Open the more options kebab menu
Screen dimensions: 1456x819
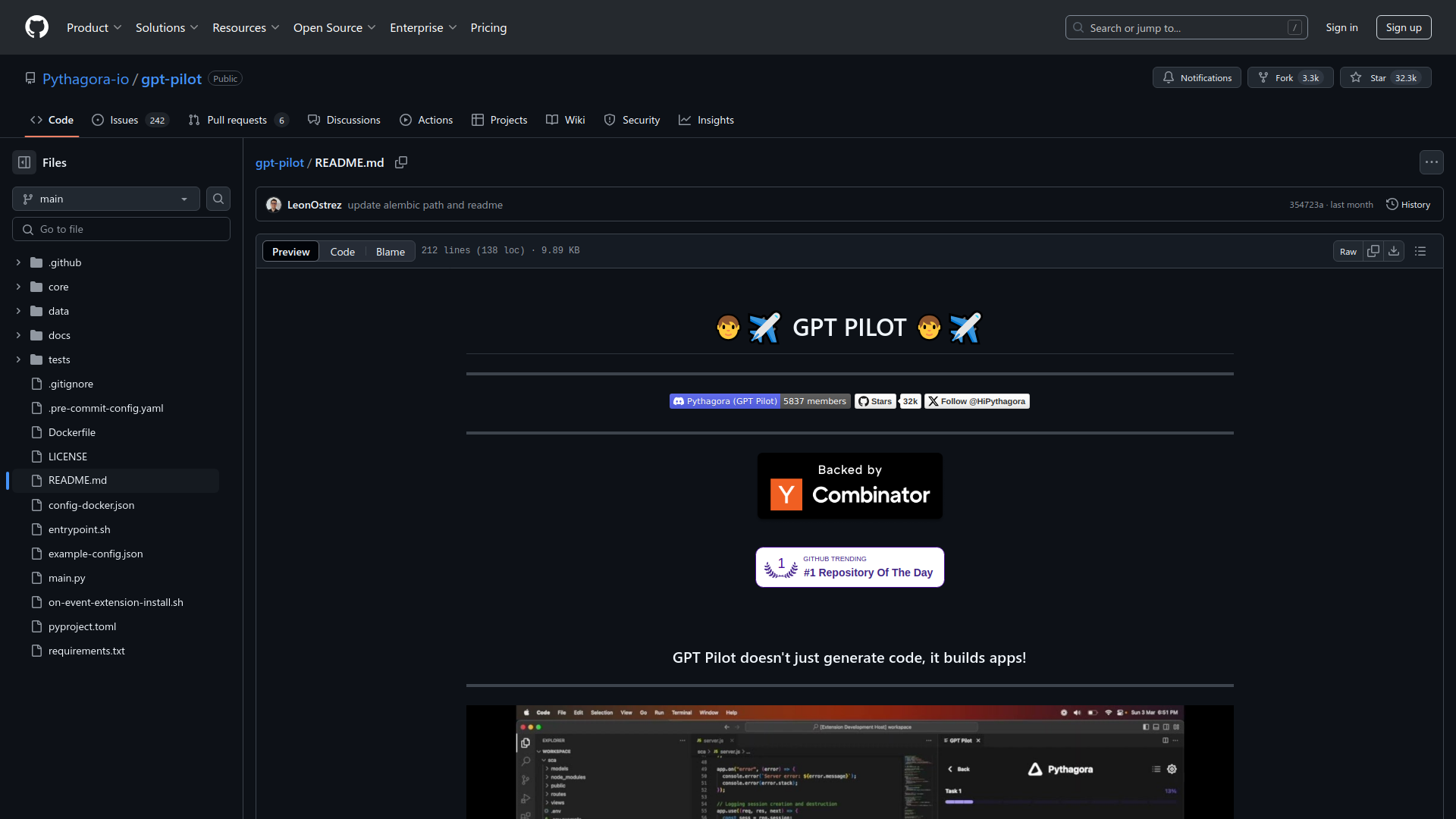point(1432,162)
